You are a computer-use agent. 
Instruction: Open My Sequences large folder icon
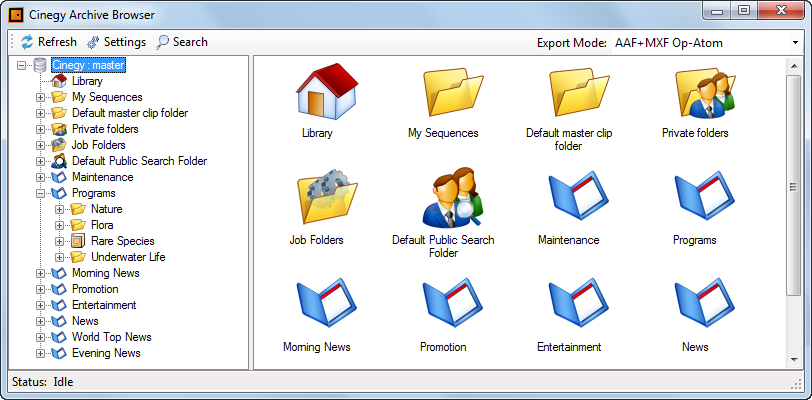(x=453, y=91)
